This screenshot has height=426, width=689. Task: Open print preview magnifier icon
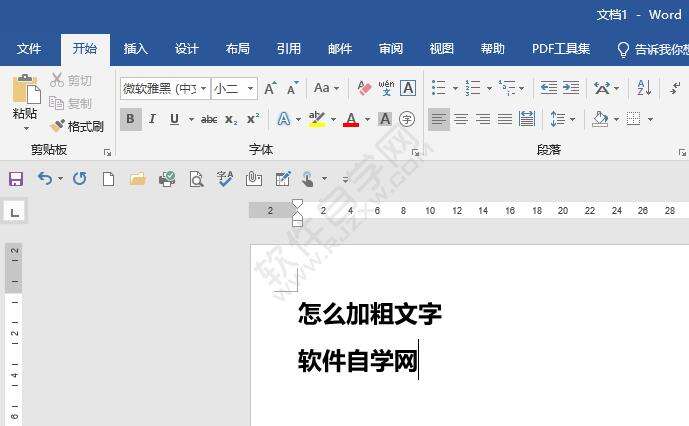(x=196, y=179)
